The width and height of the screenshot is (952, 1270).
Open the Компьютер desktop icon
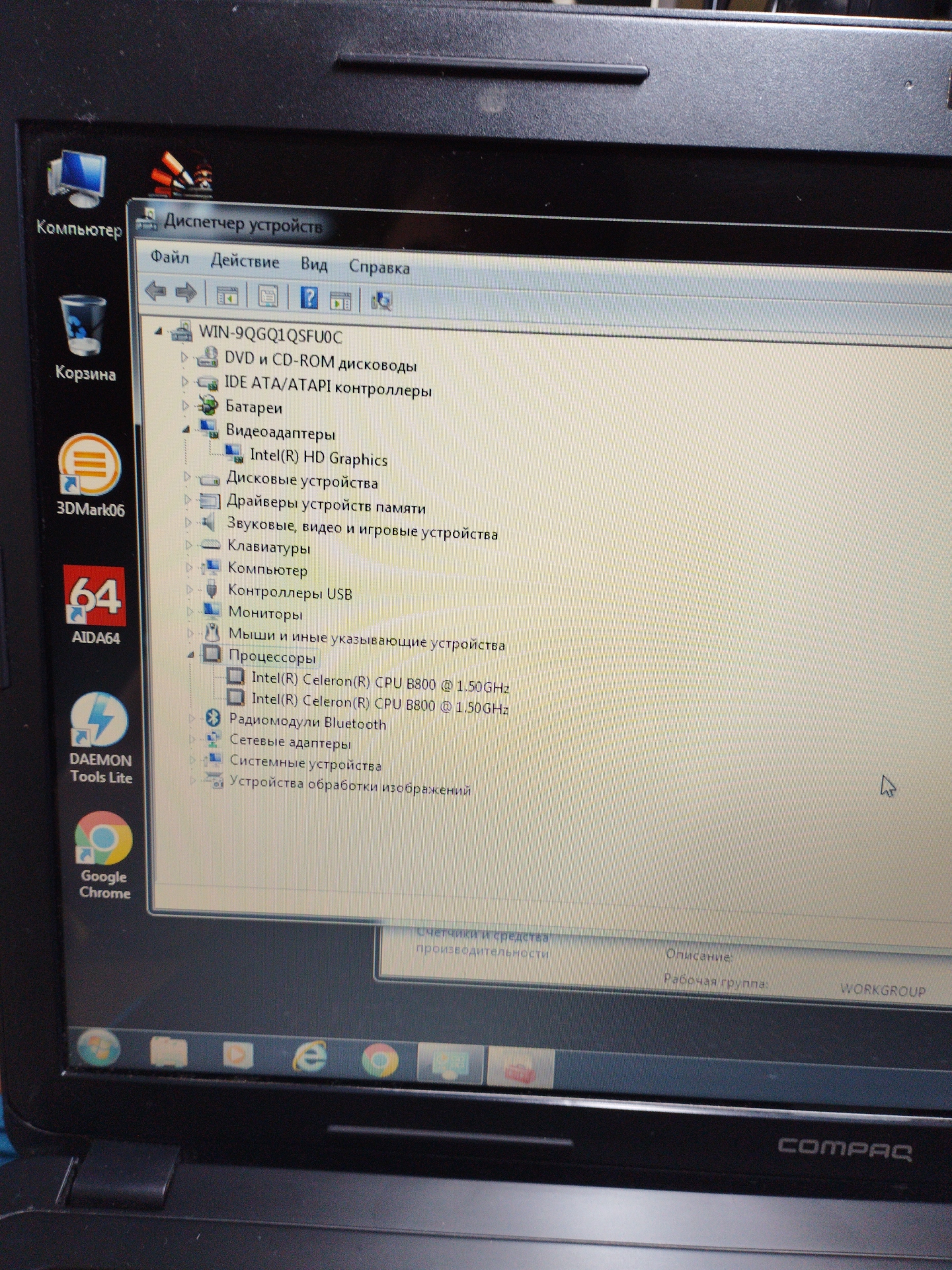pos(79,193)
